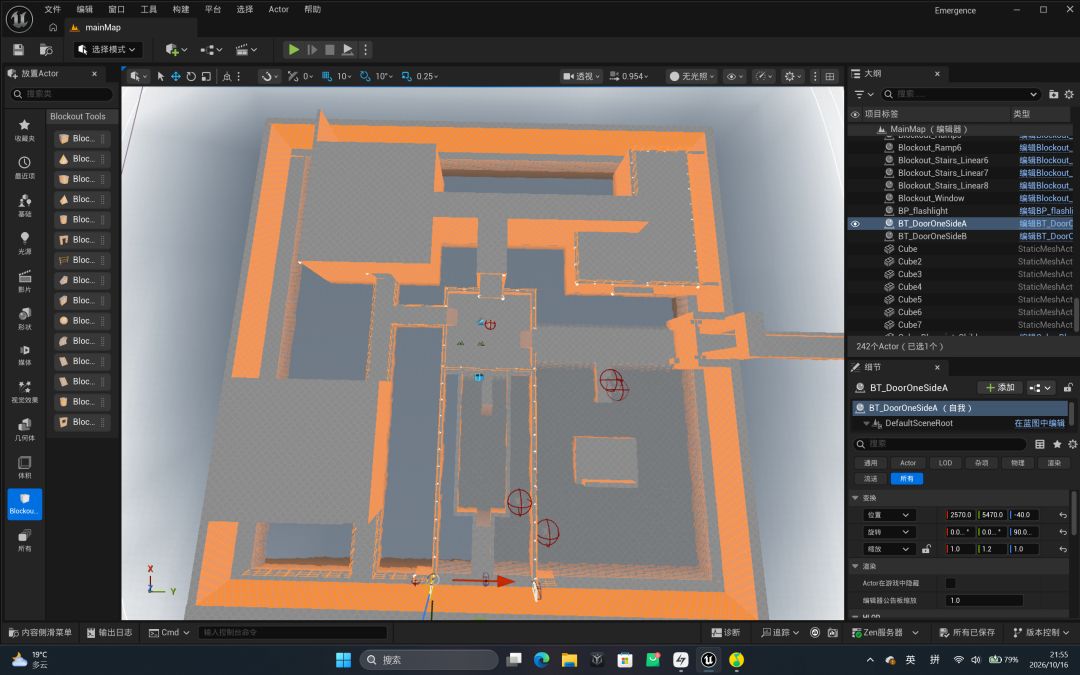1080x675 pixels.
Task: Activate the Rotate gizmo tool
Action: 191,76
